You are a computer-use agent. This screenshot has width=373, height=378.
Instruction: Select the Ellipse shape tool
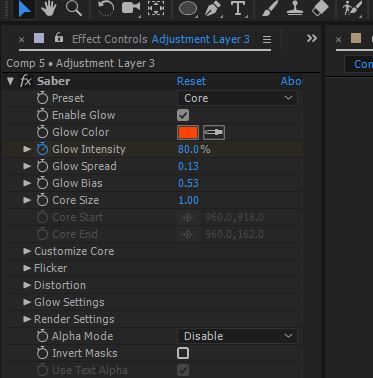(188, 9)
